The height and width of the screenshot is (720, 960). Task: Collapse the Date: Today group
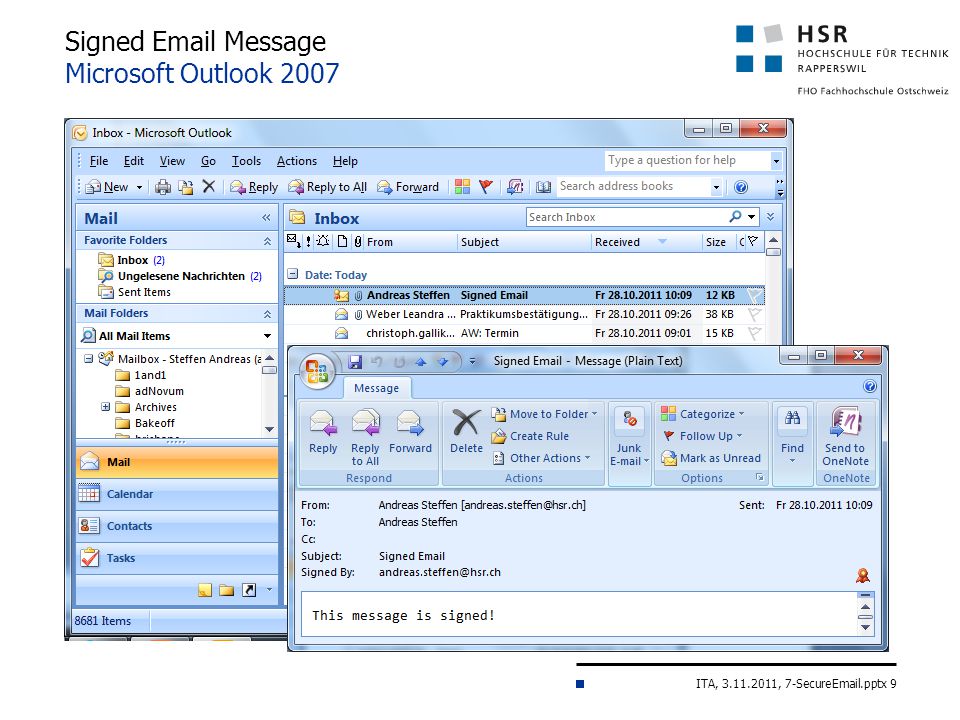click(x=293, y=274)
